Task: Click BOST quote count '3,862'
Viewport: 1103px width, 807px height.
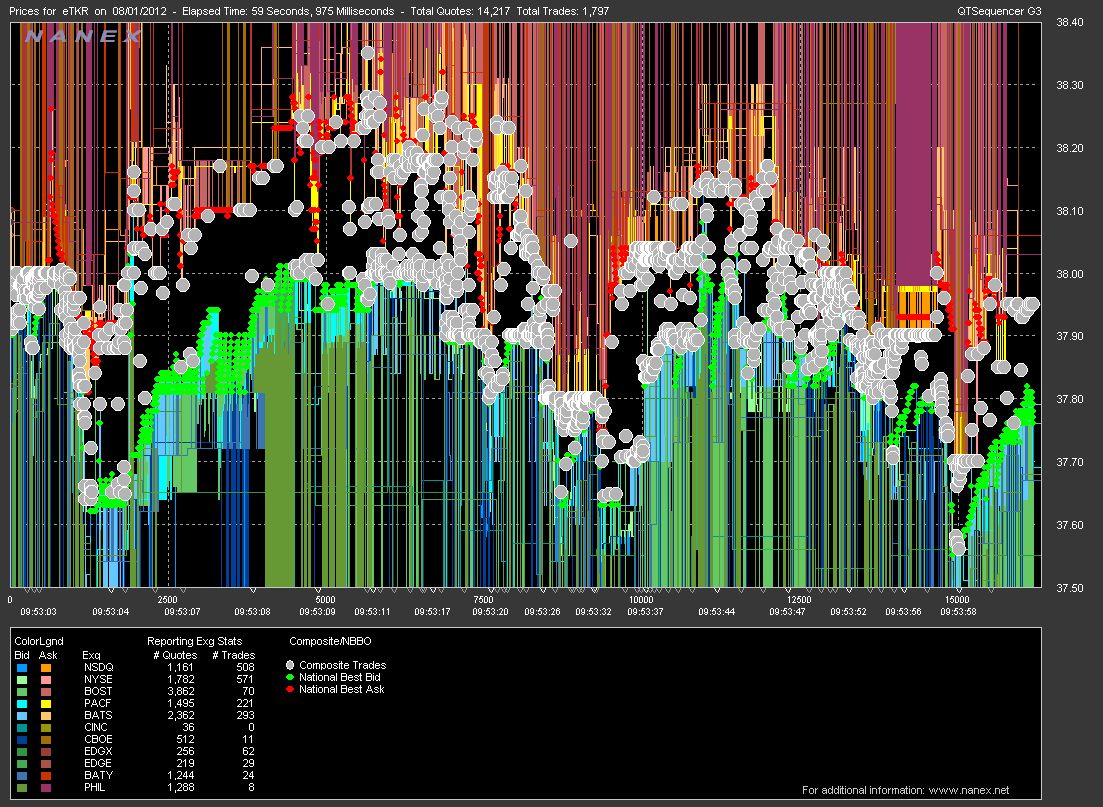Action: click(181, 691)
